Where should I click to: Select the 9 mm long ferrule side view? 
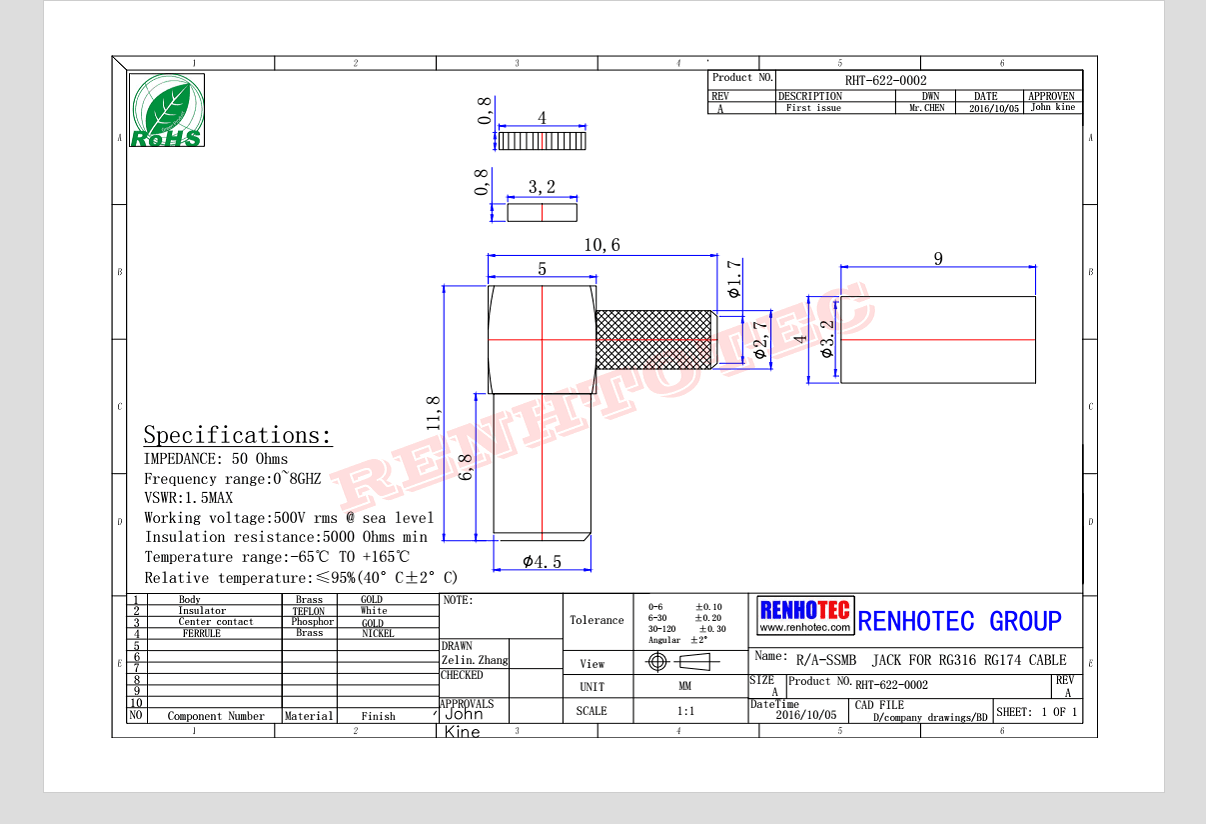click(937, 339)
